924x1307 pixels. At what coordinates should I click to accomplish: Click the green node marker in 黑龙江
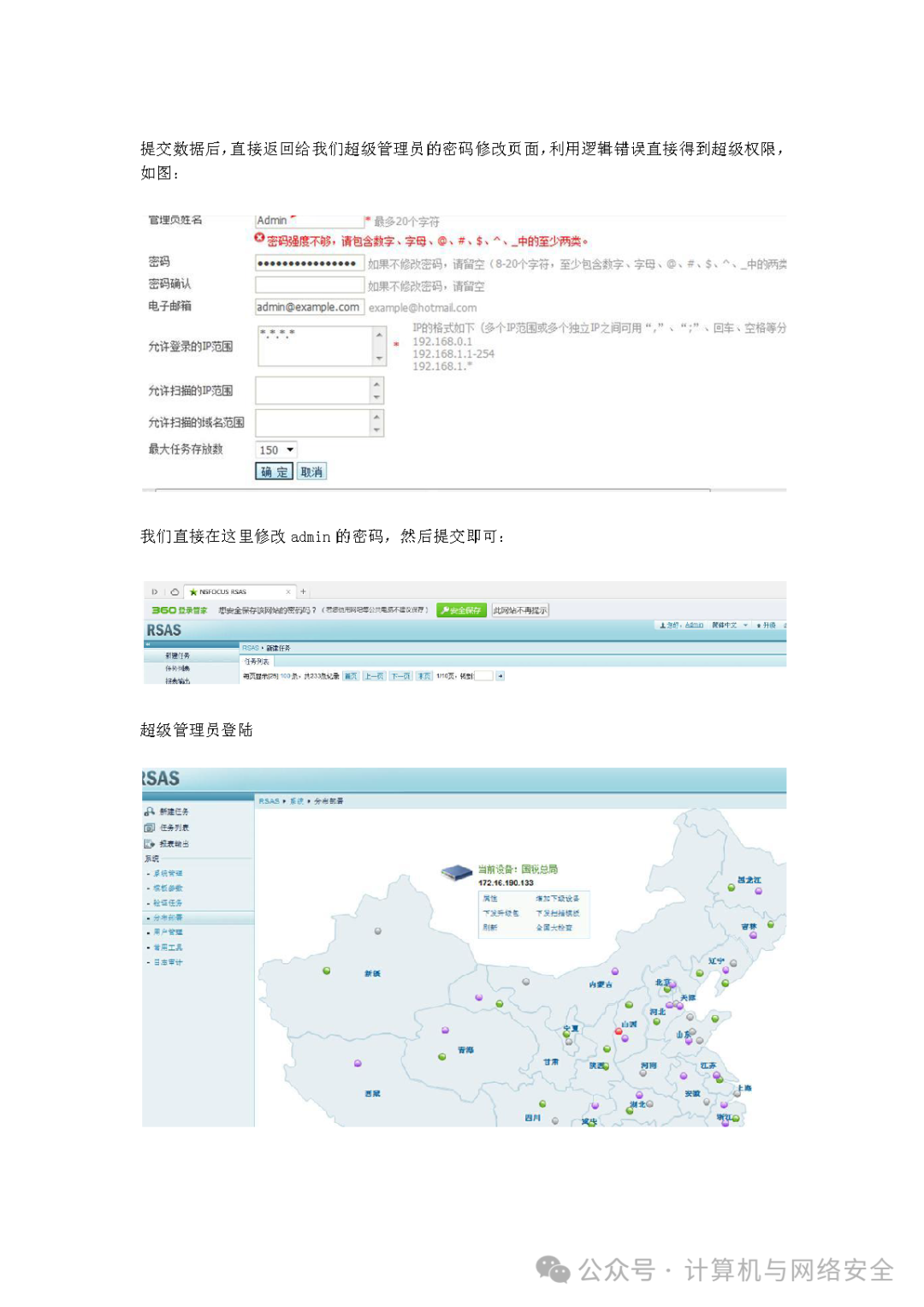point(731,888)
